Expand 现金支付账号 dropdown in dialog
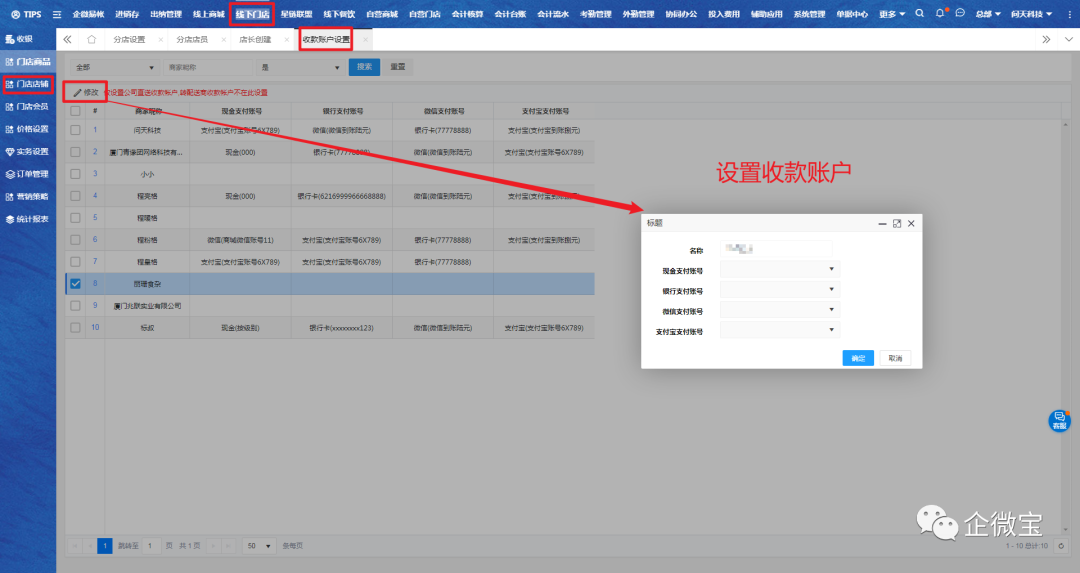Image resolution: width=1080 pixels, height=573 pixels. coord(779,270)
